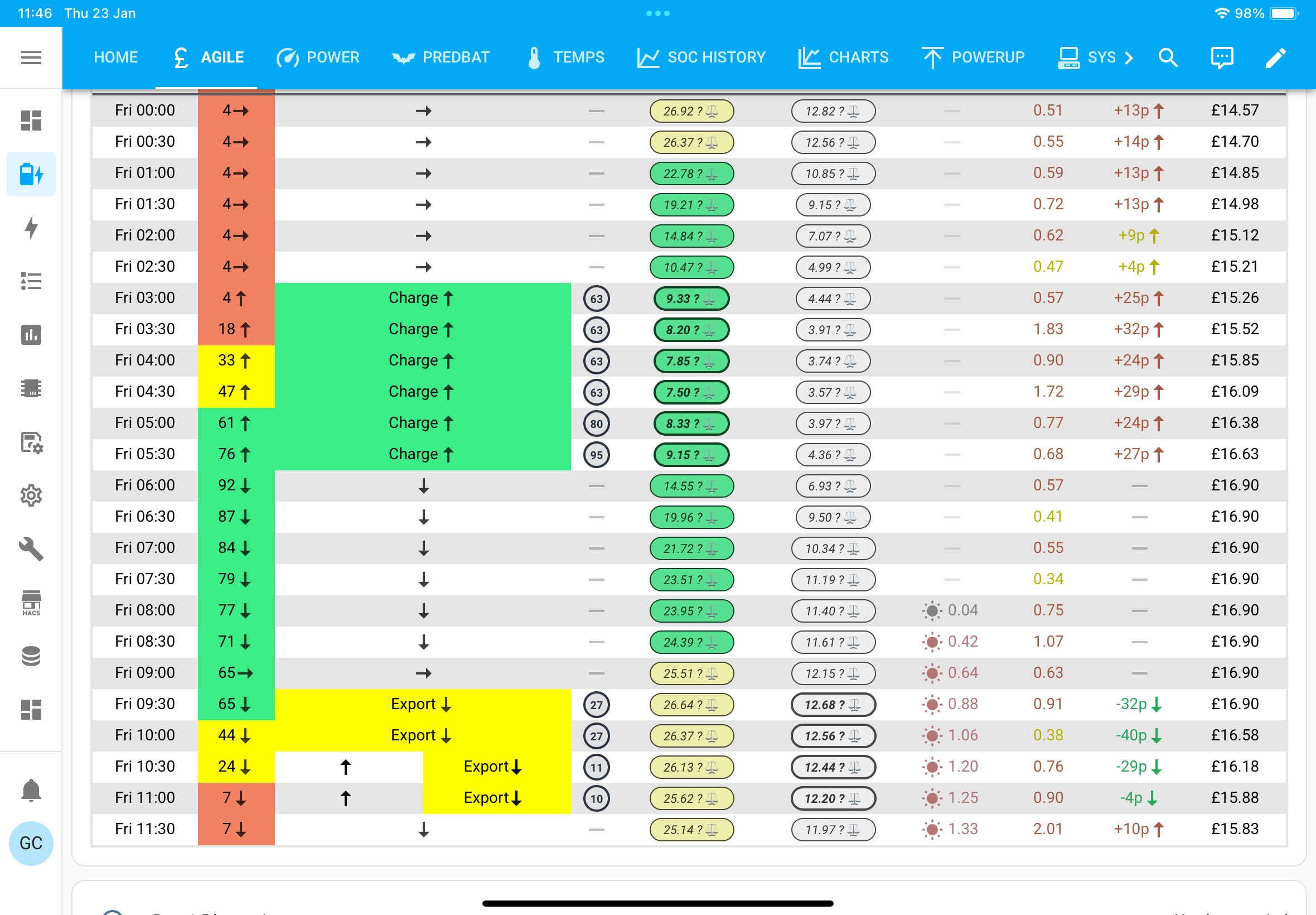Open the search magnifier icon
This screenshot has height=915, width=1316.
pyautogui.click(x=1168, y=57)
